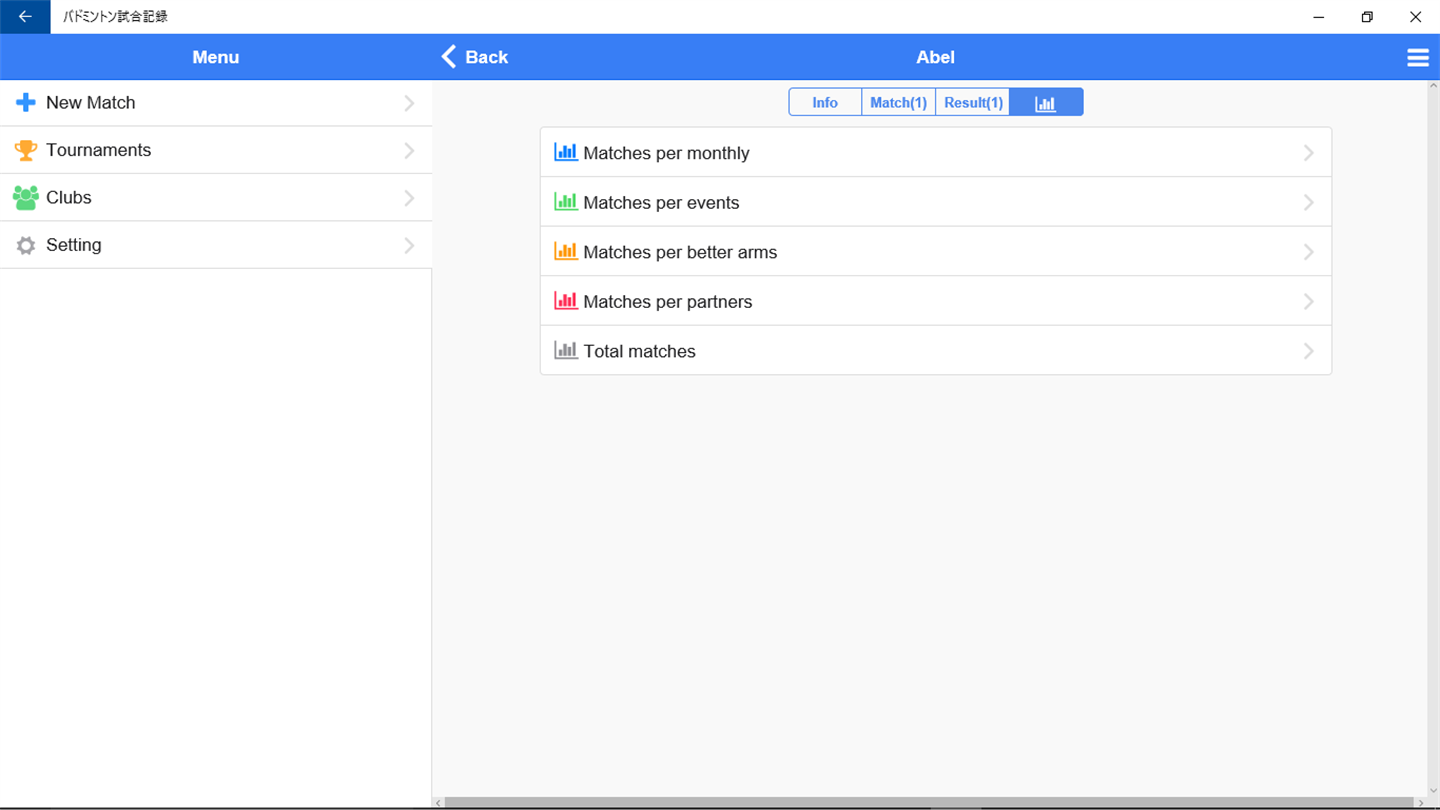The image size is (1440, 810).
Task: Open Matches per events statistics
Action: click(x=936, y=202)
